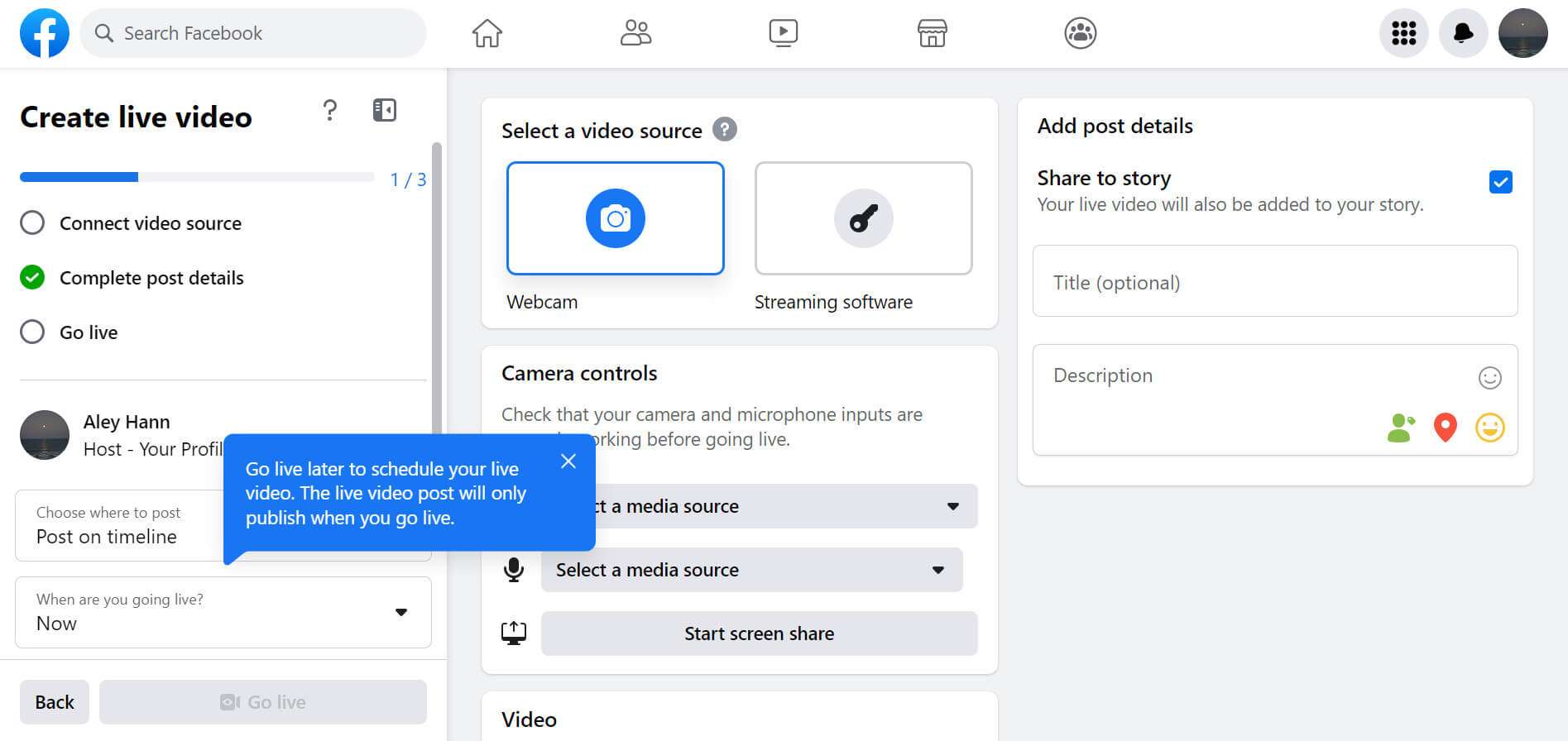
Task: Click the Facebook logo
Action: pos(45,33)
